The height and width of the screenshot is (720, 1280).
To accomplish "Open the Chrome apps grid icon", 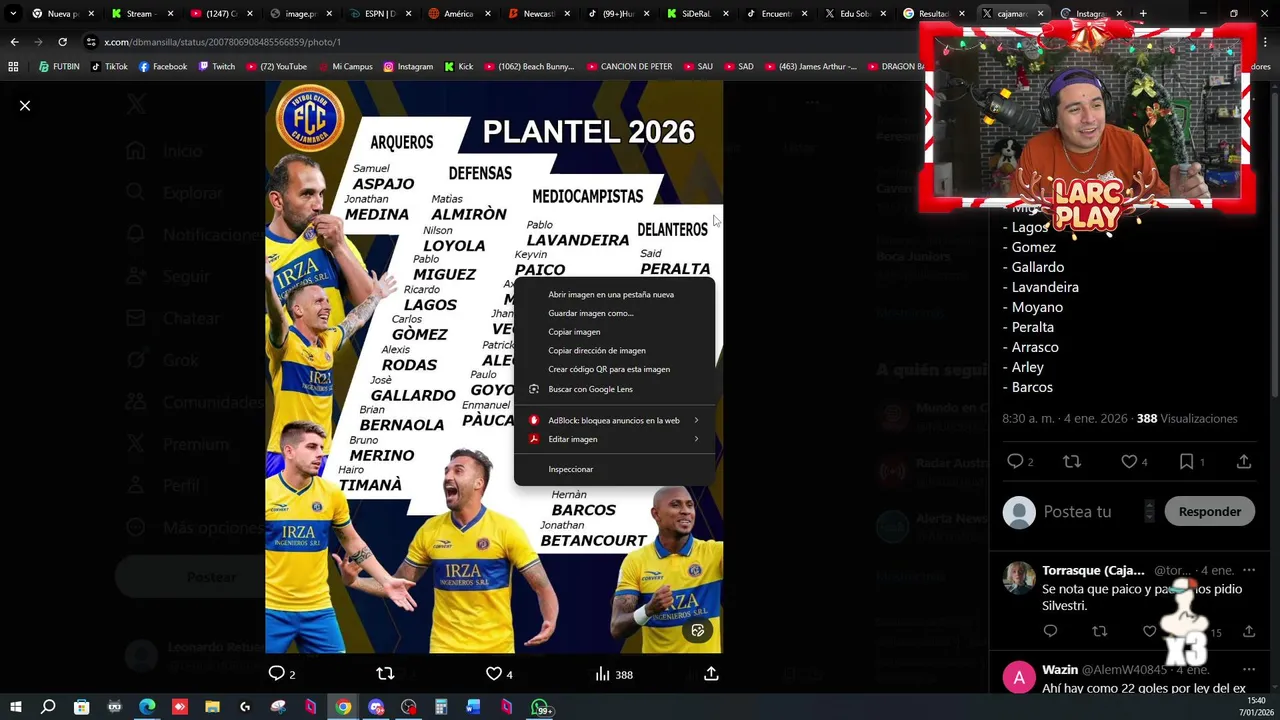I will [x=13, y=66].
